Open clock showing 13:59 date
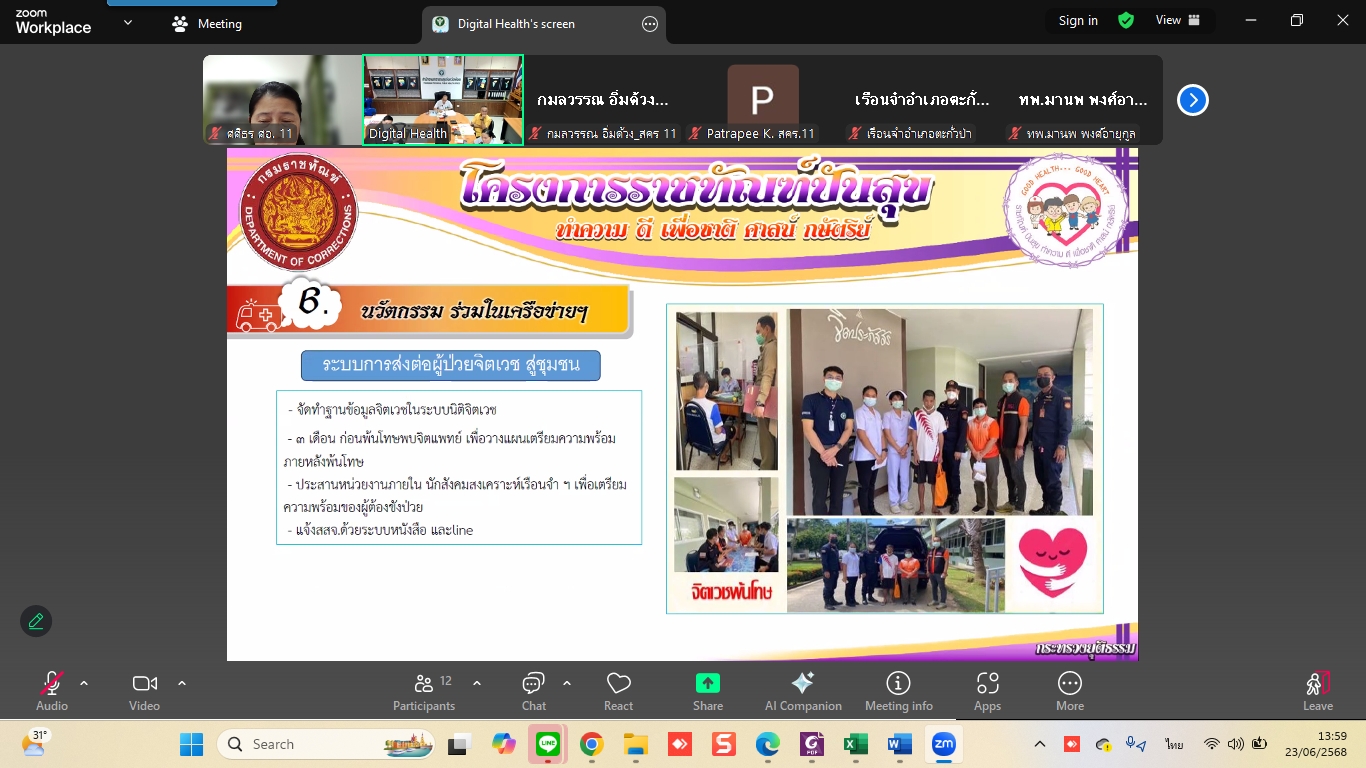The width and height of the screenshot is (1366, 768). pyautogui.click(x=1318, y=744)
